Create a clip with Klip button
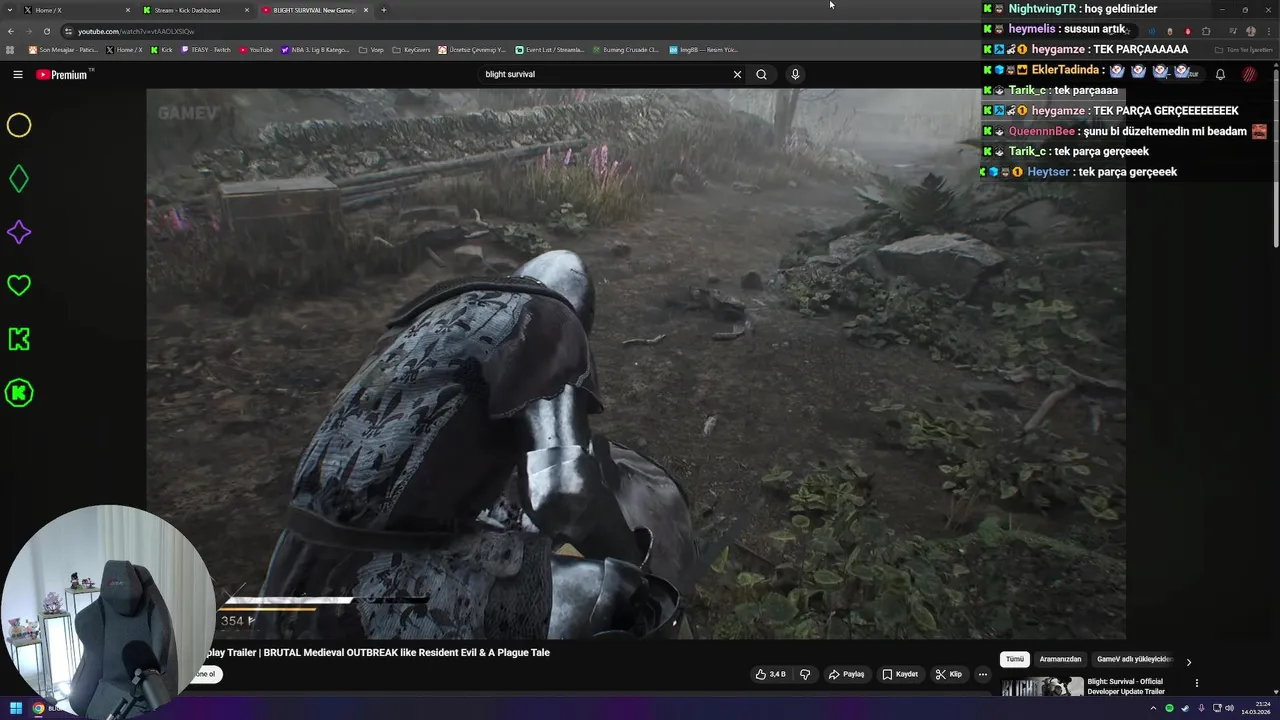Screen dimensions: 1280x720 949,674
